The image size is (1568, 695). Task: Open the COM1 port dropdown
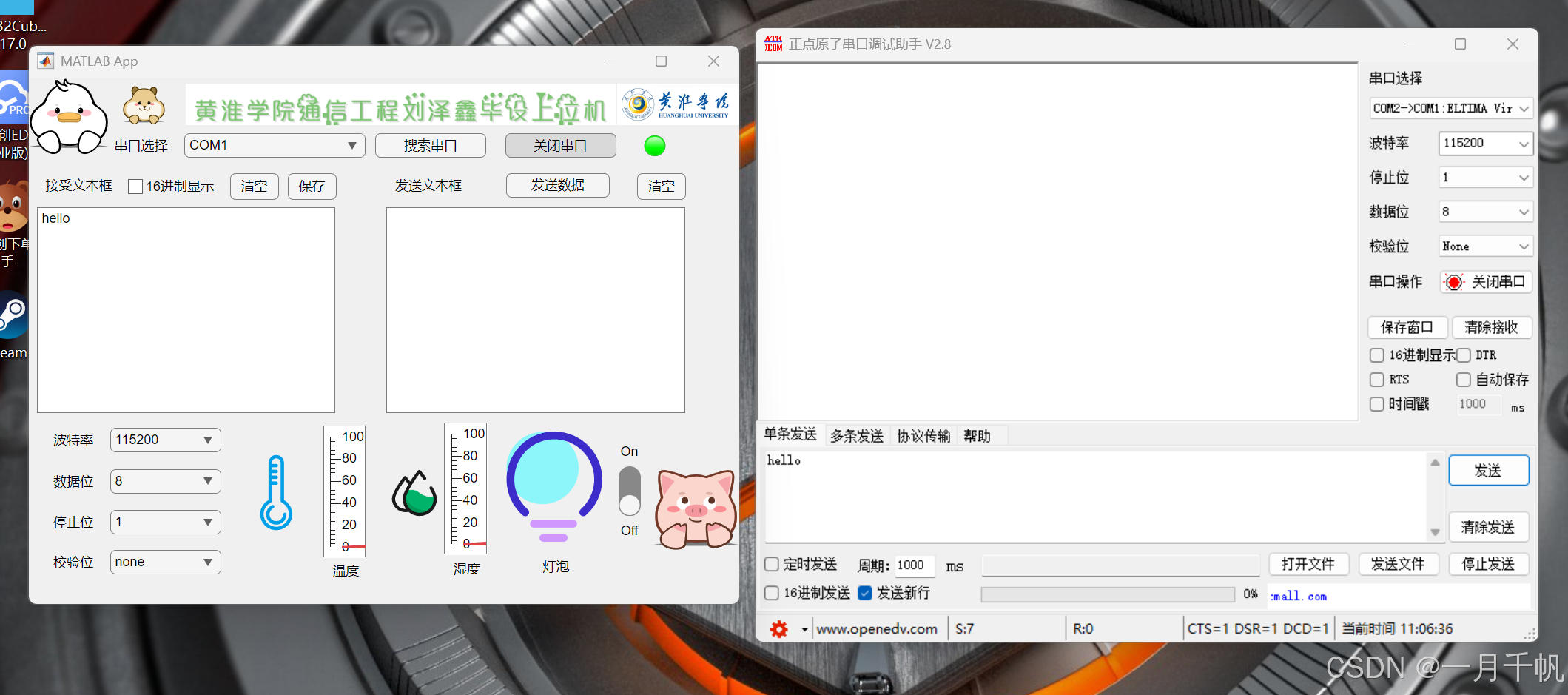(x=275, y=145)
